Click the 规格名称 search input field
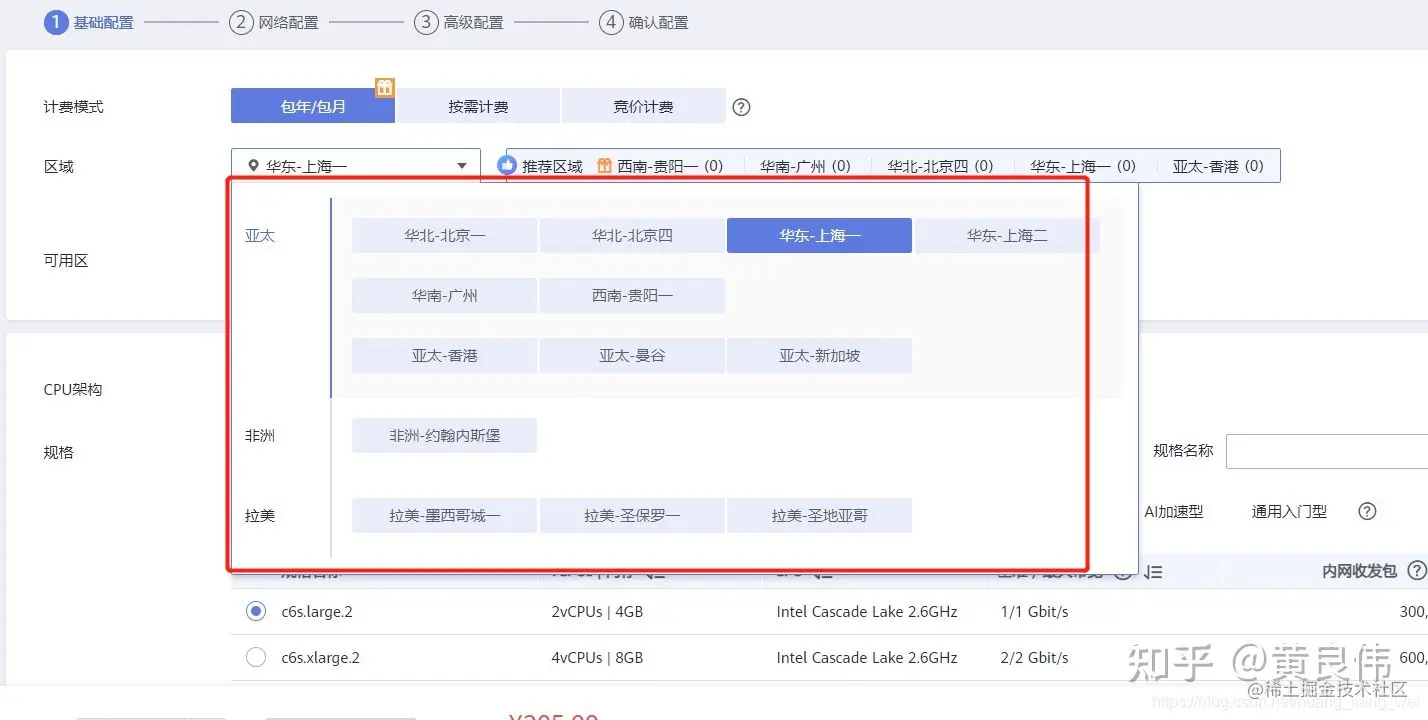The image size is (1428, 720). pyautogui.click(x=1326, y=451)
